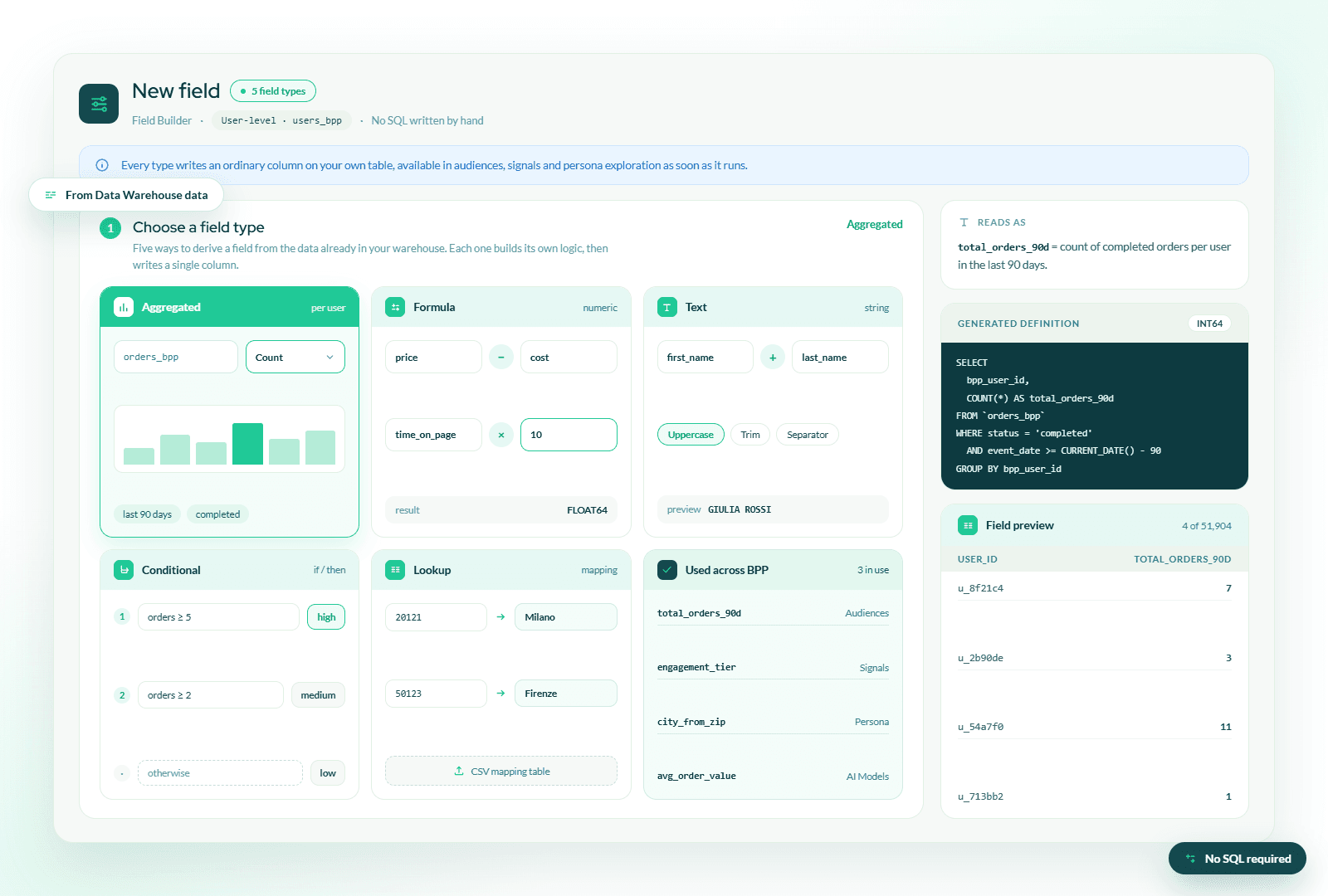Click the Field Builder sliders icon

point(99,104)
